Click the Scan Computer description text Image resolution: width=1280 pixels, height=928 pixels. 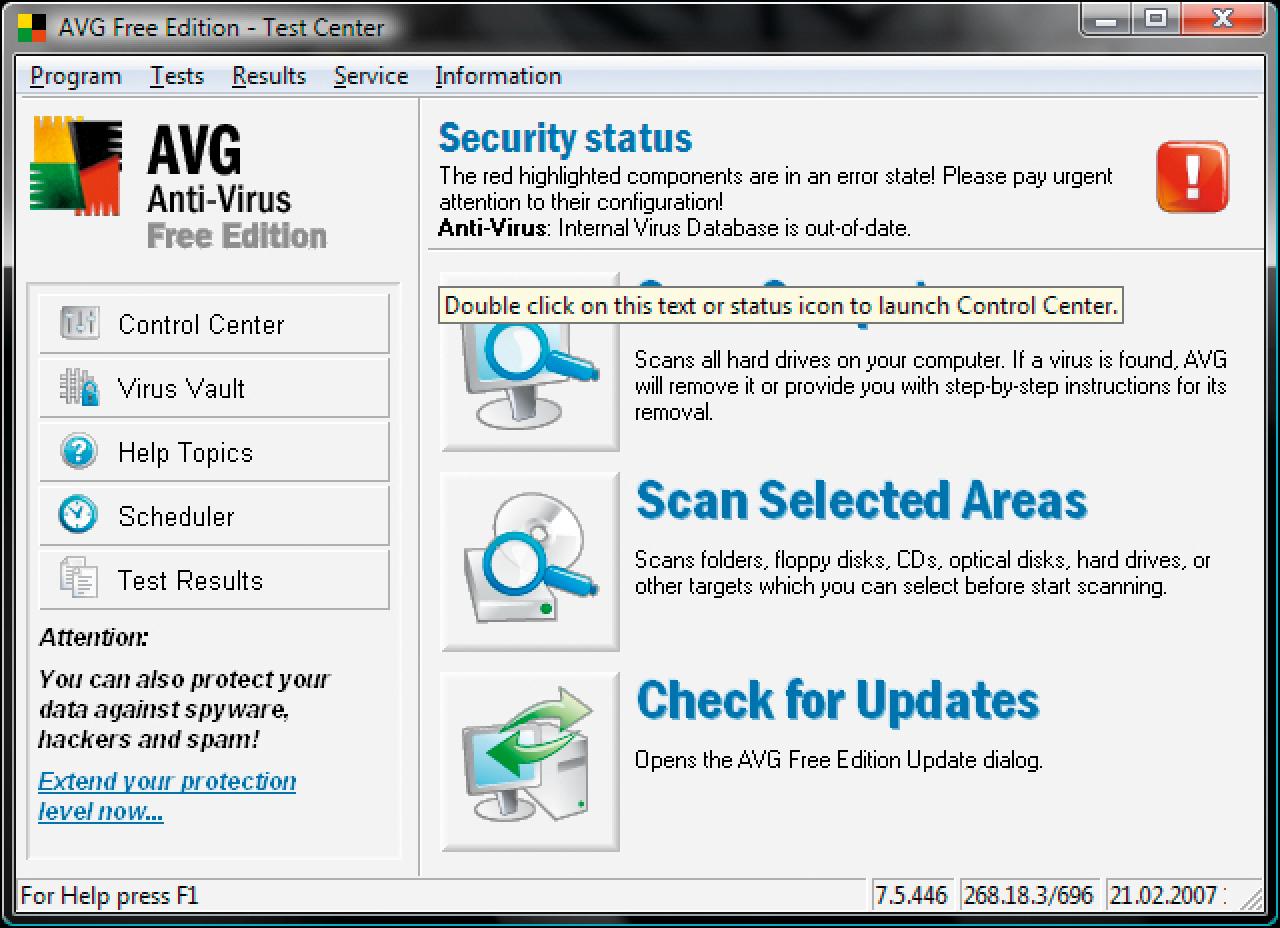tap(930, 385)
